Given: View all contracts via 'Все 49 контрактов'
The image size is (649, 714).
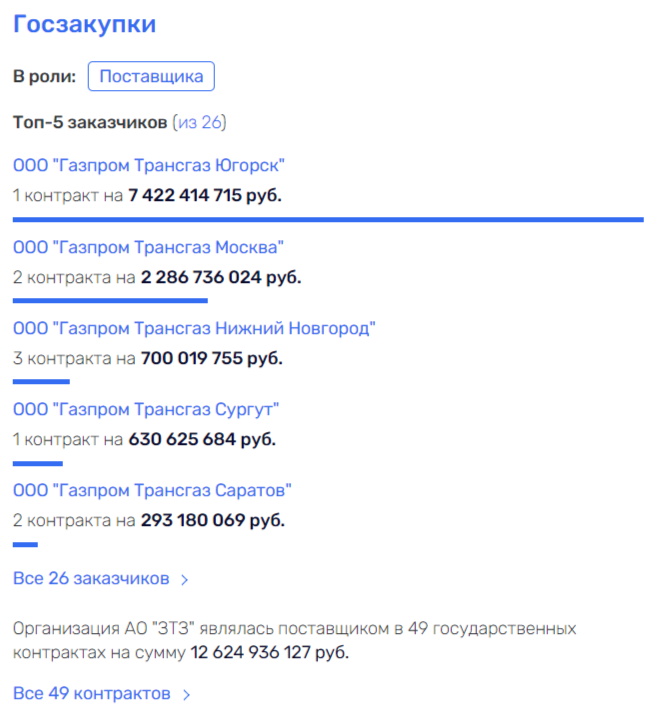Looking at the screenshot, I should point(91,693).
